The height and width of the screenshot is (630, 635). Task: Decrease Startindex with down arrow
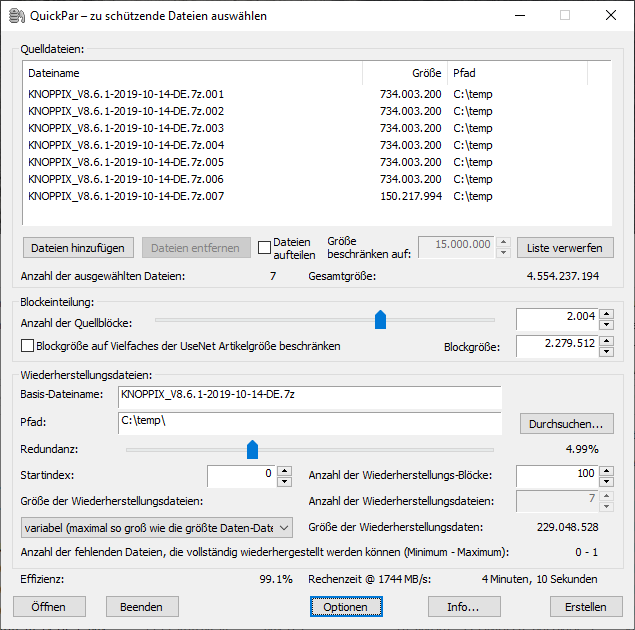(284, 481)
